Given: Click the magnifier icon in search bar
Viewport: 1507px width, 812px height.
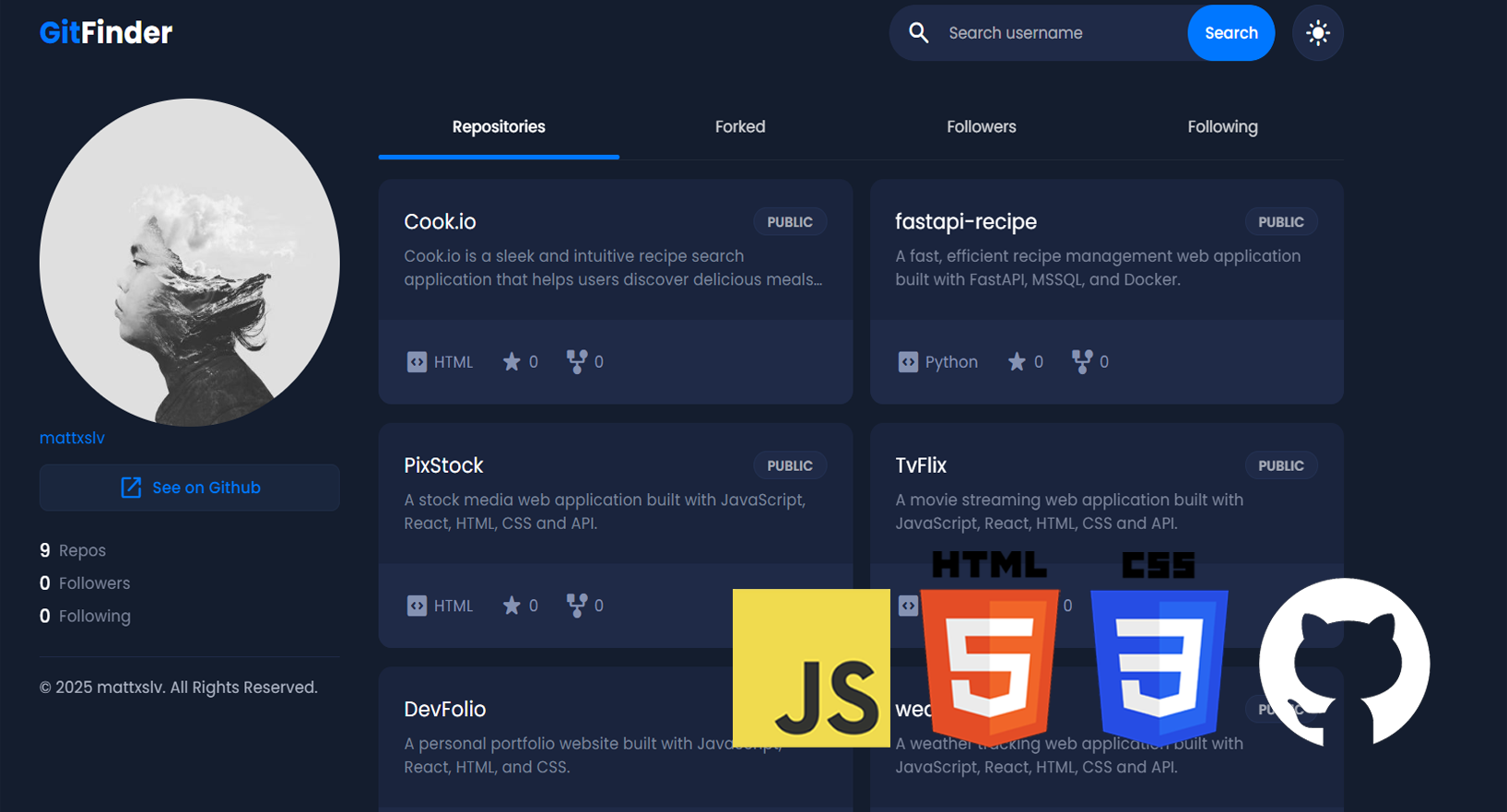Looking at the screenshot, I should click(x=918, y=32).
